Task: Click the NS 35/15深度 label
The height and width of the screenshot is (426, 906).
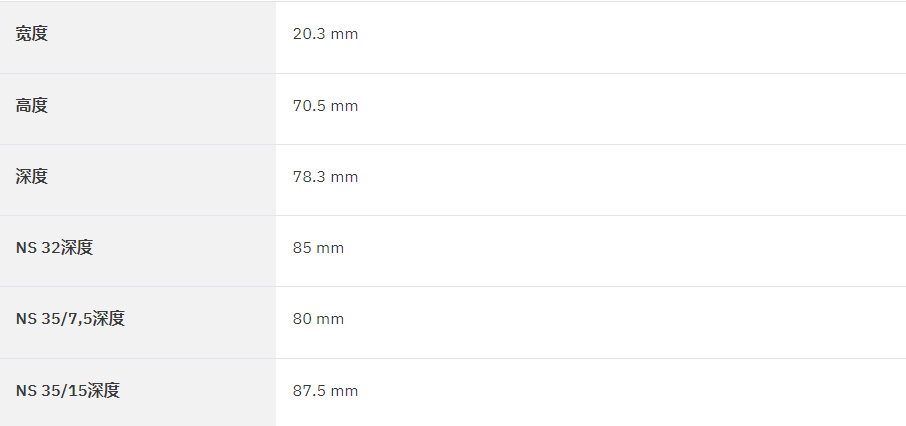Action: (x=68, y=391)
